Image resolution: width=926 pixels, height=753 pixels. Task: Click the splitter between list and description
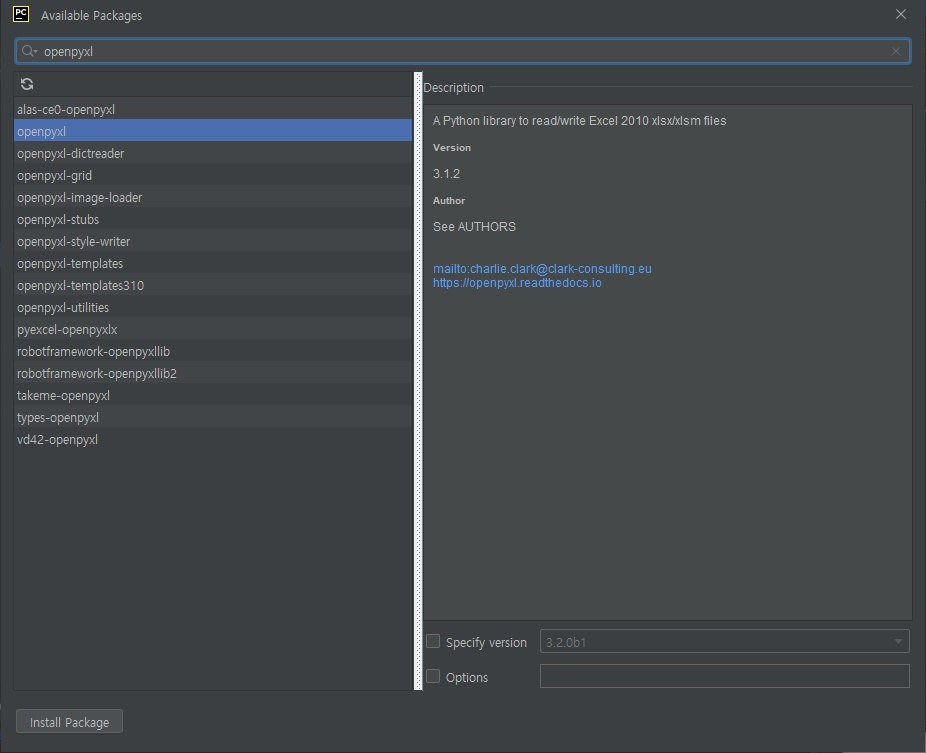418,381
